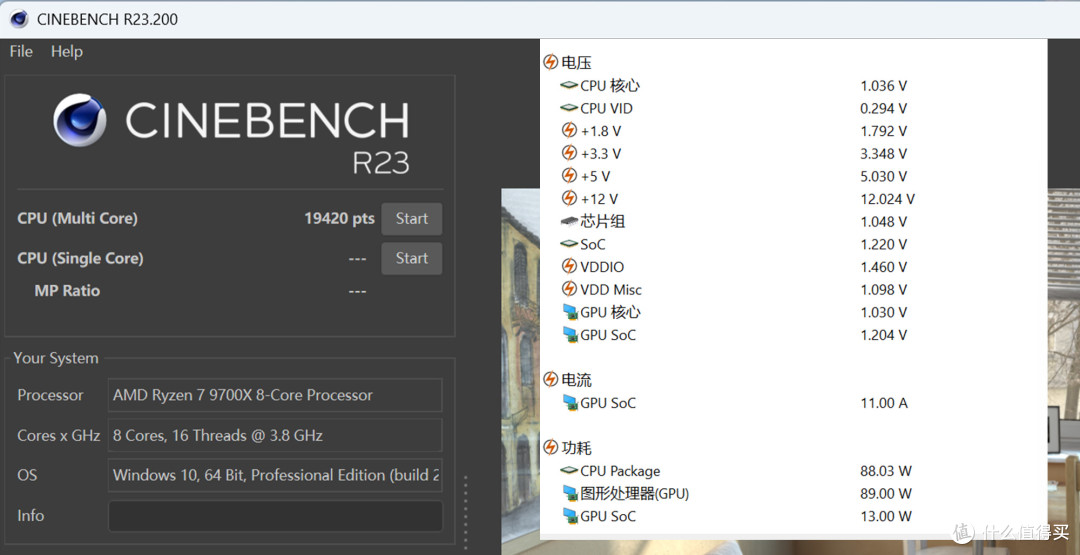Screen dimensions: 1080x555
Task: Click the GPU SoC icon in voltage section
Action: [570, 335]
